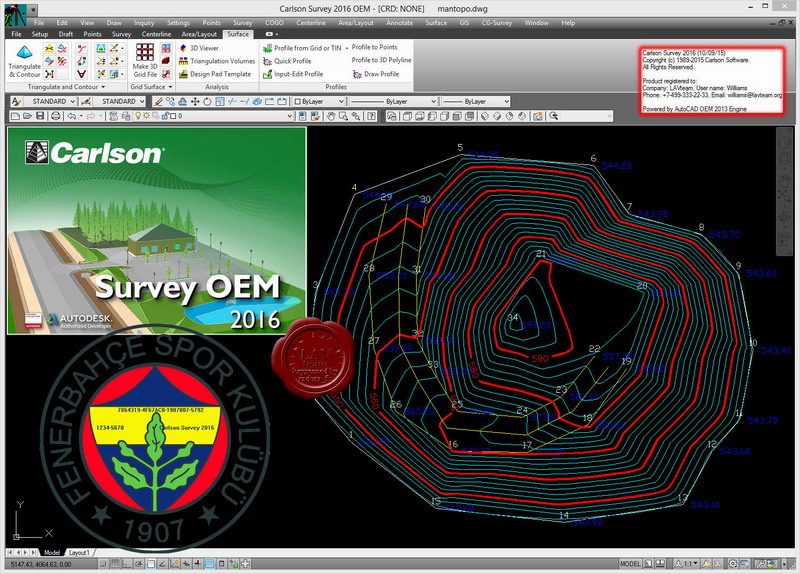Click Profile to Points
This screenshot has width=800, height=574.
374,47
